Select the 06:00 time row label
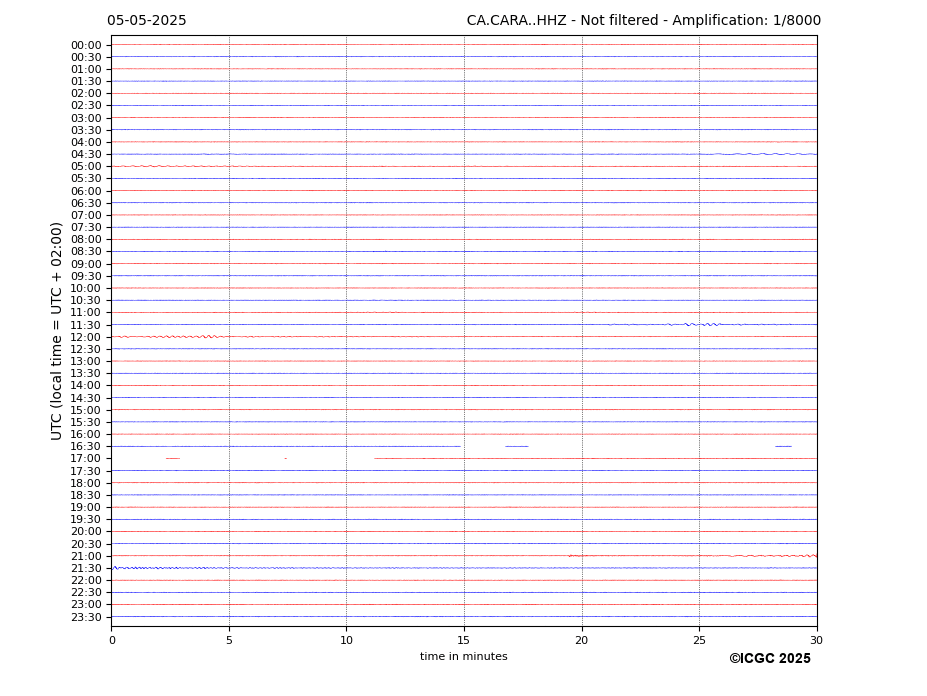This screenshot has width=927, height=696. click(x=86, y=191)
